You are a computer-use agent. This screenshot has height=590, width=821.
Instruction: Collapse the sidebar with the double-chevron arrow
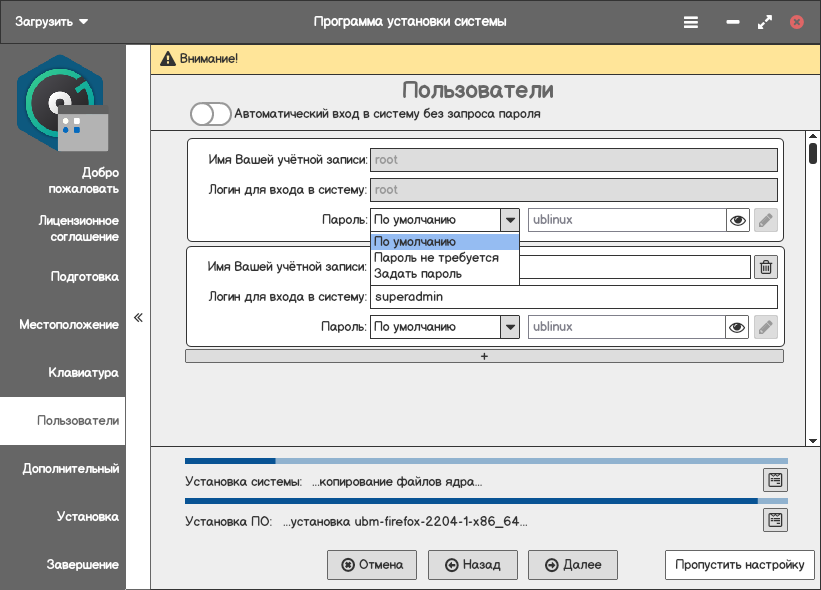tap(139, 318)
